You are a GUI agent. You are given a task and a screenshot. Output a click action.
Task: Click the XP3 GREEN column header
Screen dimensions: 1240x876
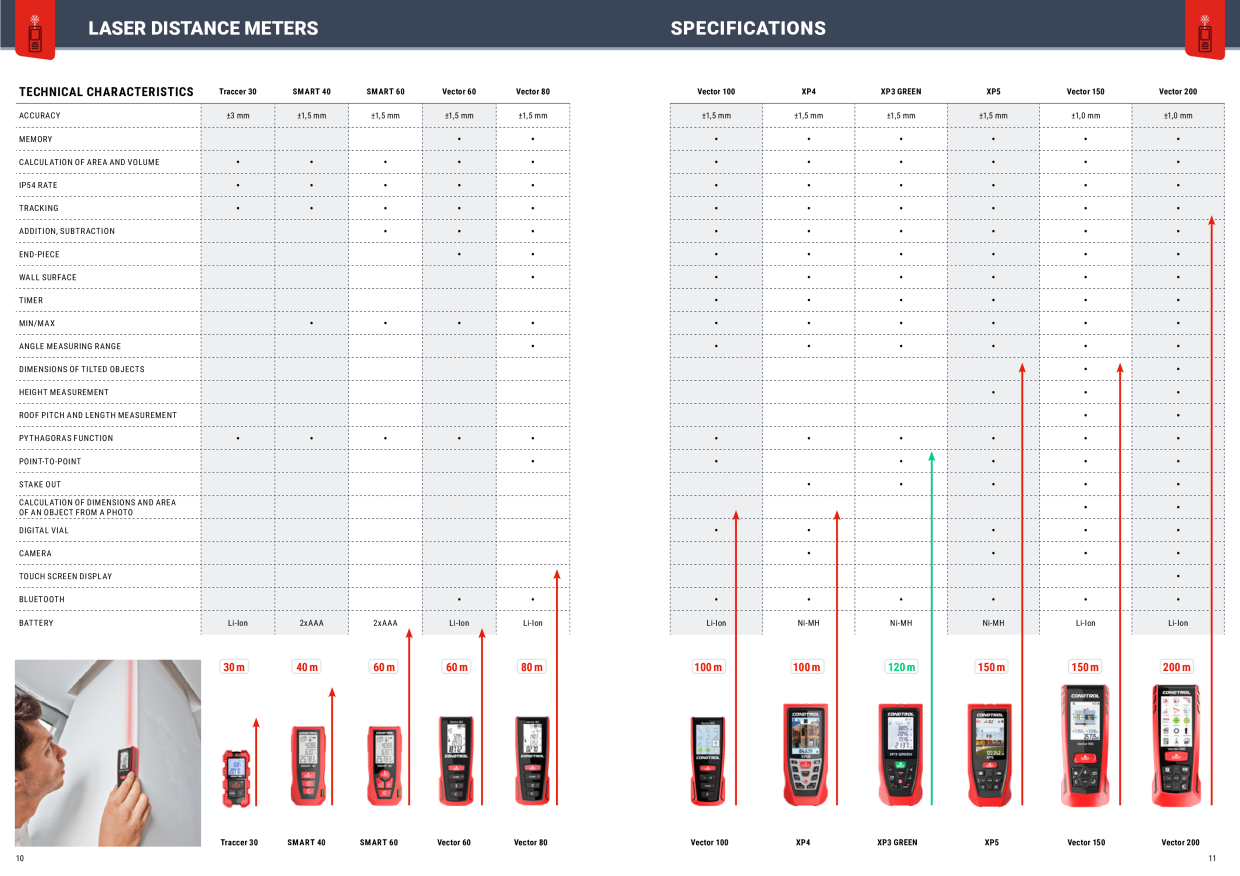point(901,92)
